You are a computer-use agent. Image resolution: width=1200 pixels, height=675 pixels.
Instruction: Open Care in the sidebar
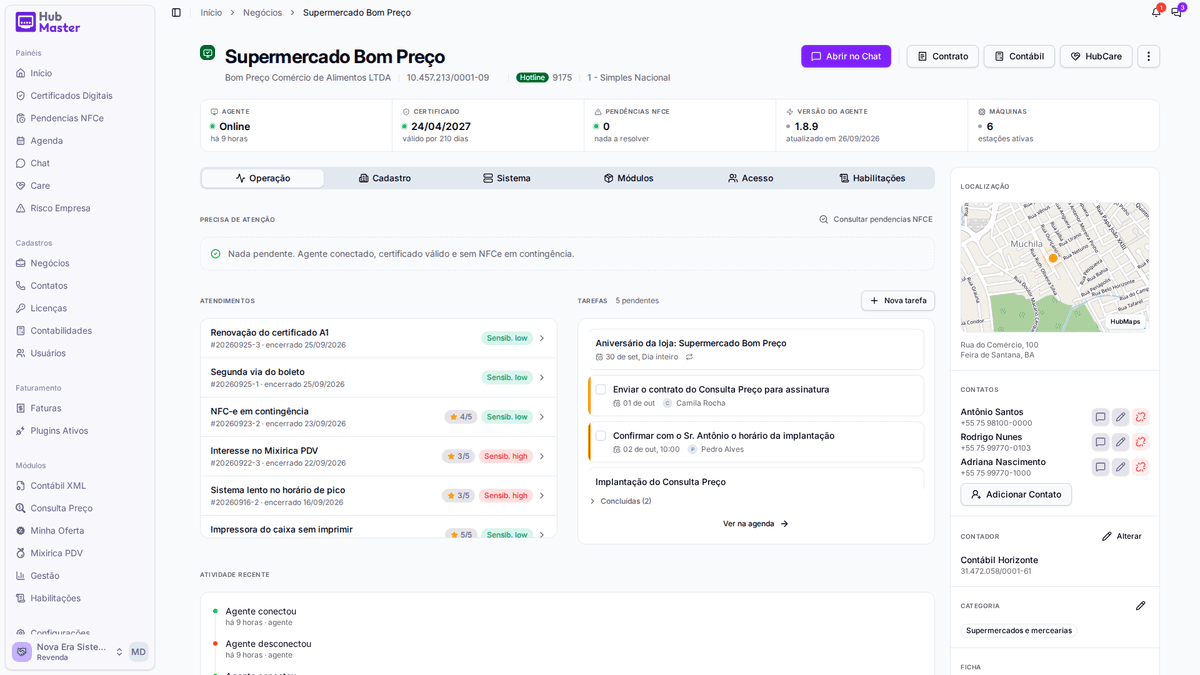click(82, 186)
